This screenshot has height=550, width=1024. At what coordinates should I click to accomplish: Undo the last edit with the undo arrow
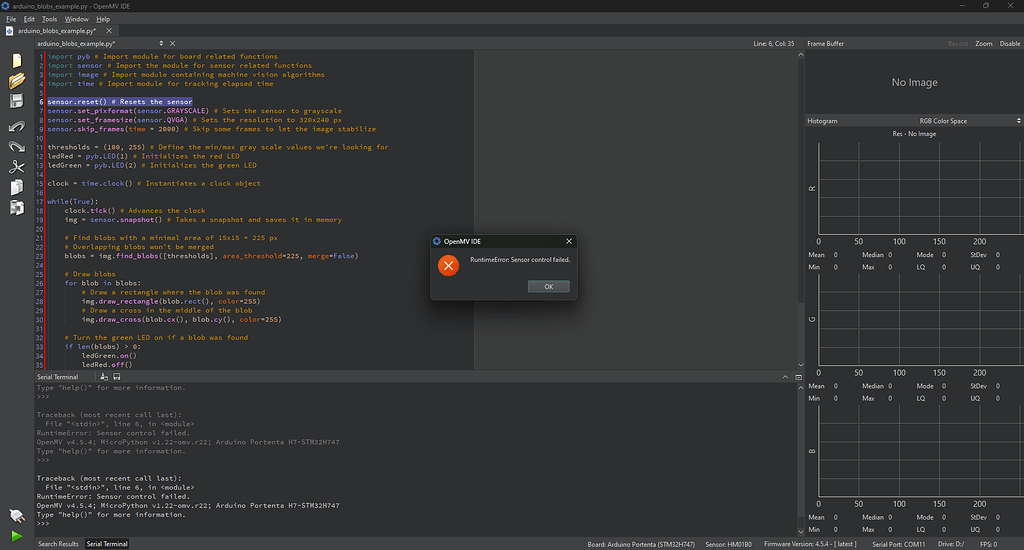[x=16, y=127]
